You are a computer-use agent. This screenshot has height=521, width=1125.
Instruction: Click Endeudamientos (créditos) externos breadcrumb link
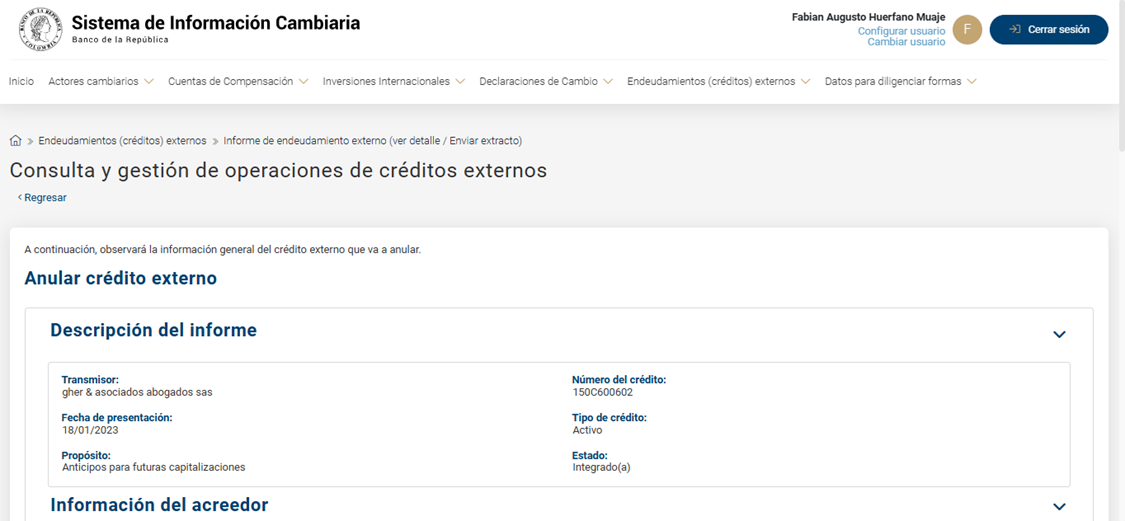point(122,141)
